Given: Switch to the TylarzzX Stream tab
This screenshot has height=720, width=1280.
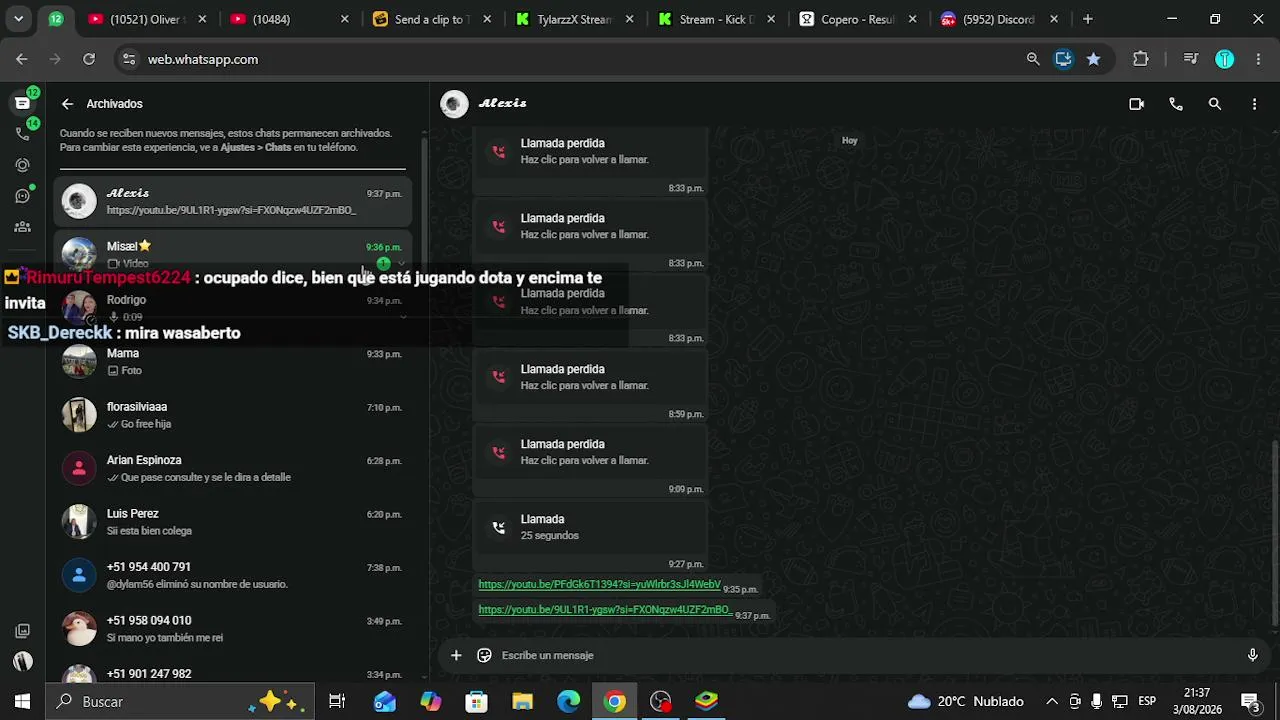Looking at the screenshot, I should (x=575, y=19).
